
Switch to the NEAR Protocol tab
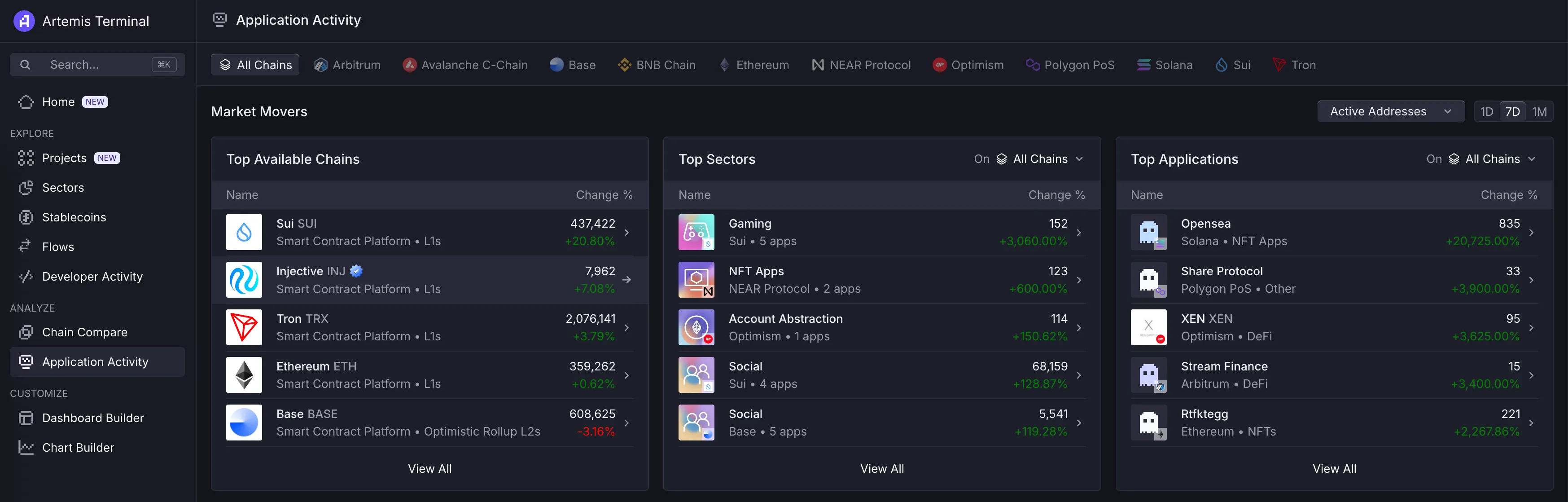click(x=861, y=65)
